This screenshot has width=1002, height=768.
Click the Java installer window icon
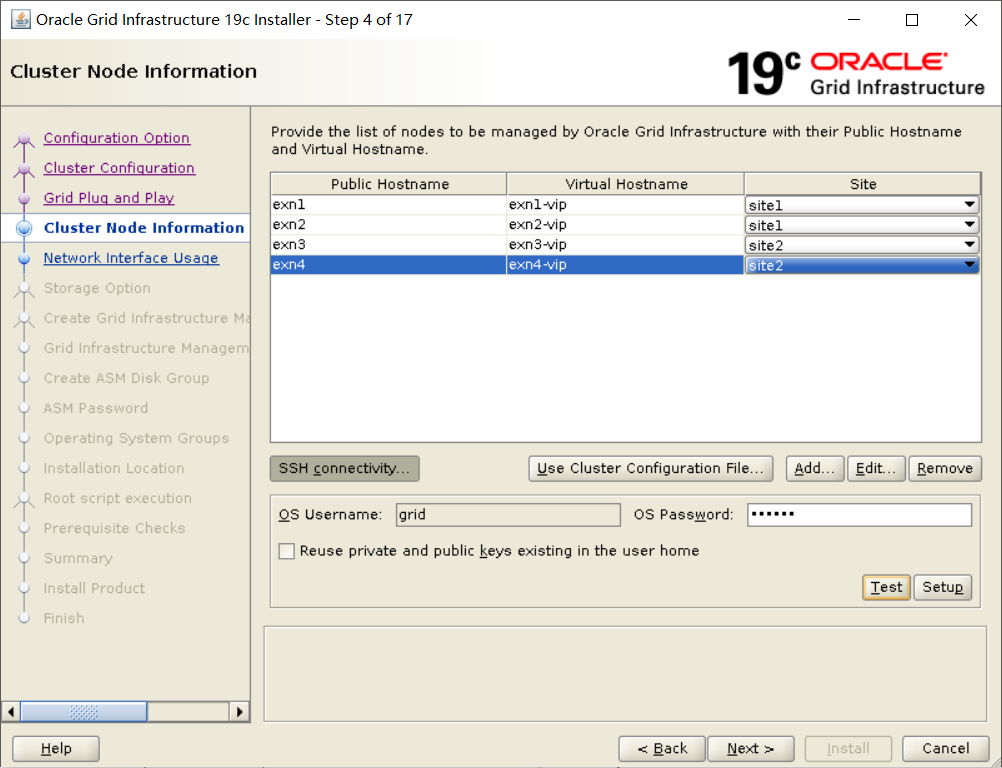(20, 20)
